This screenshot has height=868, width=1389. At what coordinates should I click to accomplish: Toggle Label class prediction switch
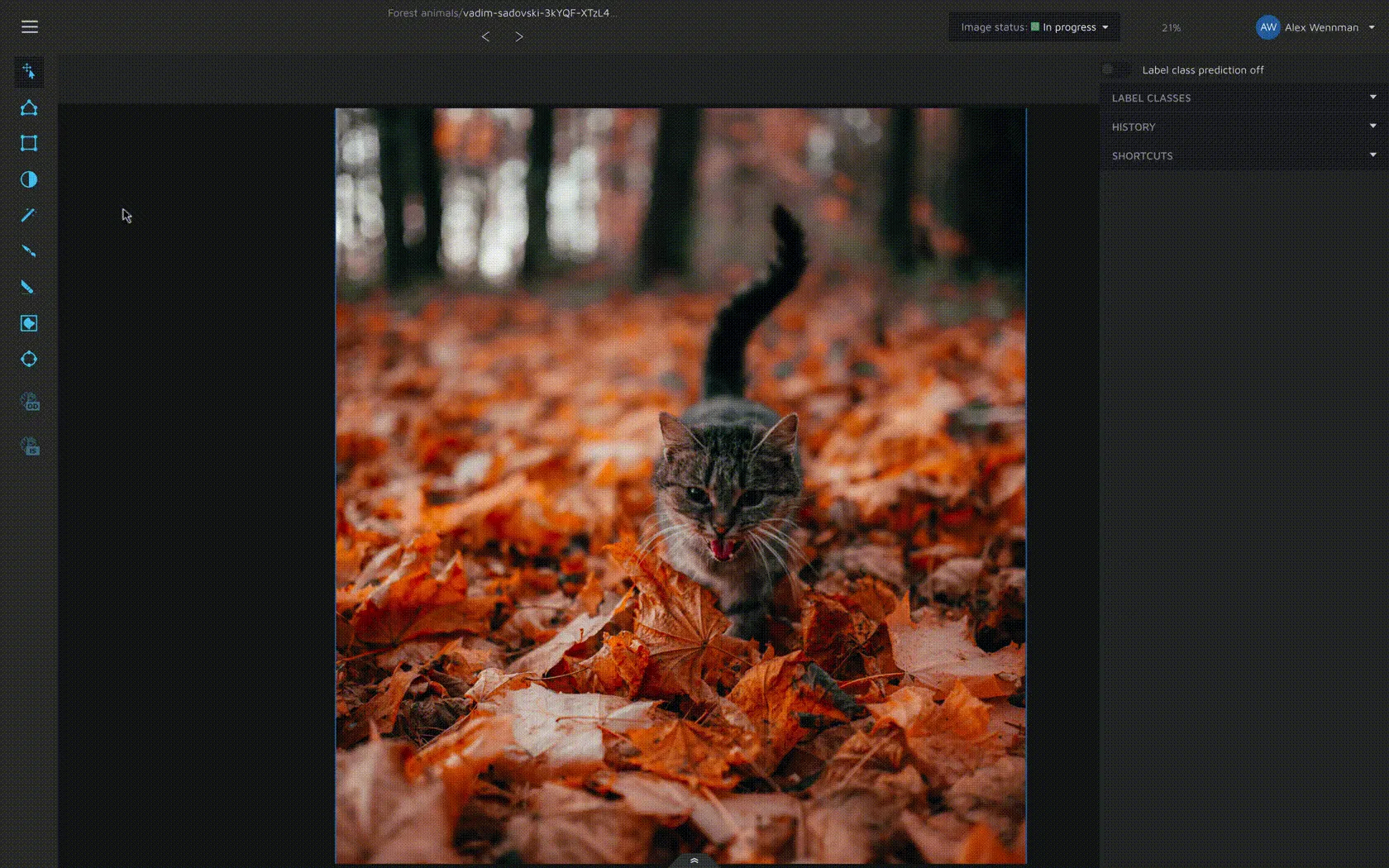[1116, 69]
